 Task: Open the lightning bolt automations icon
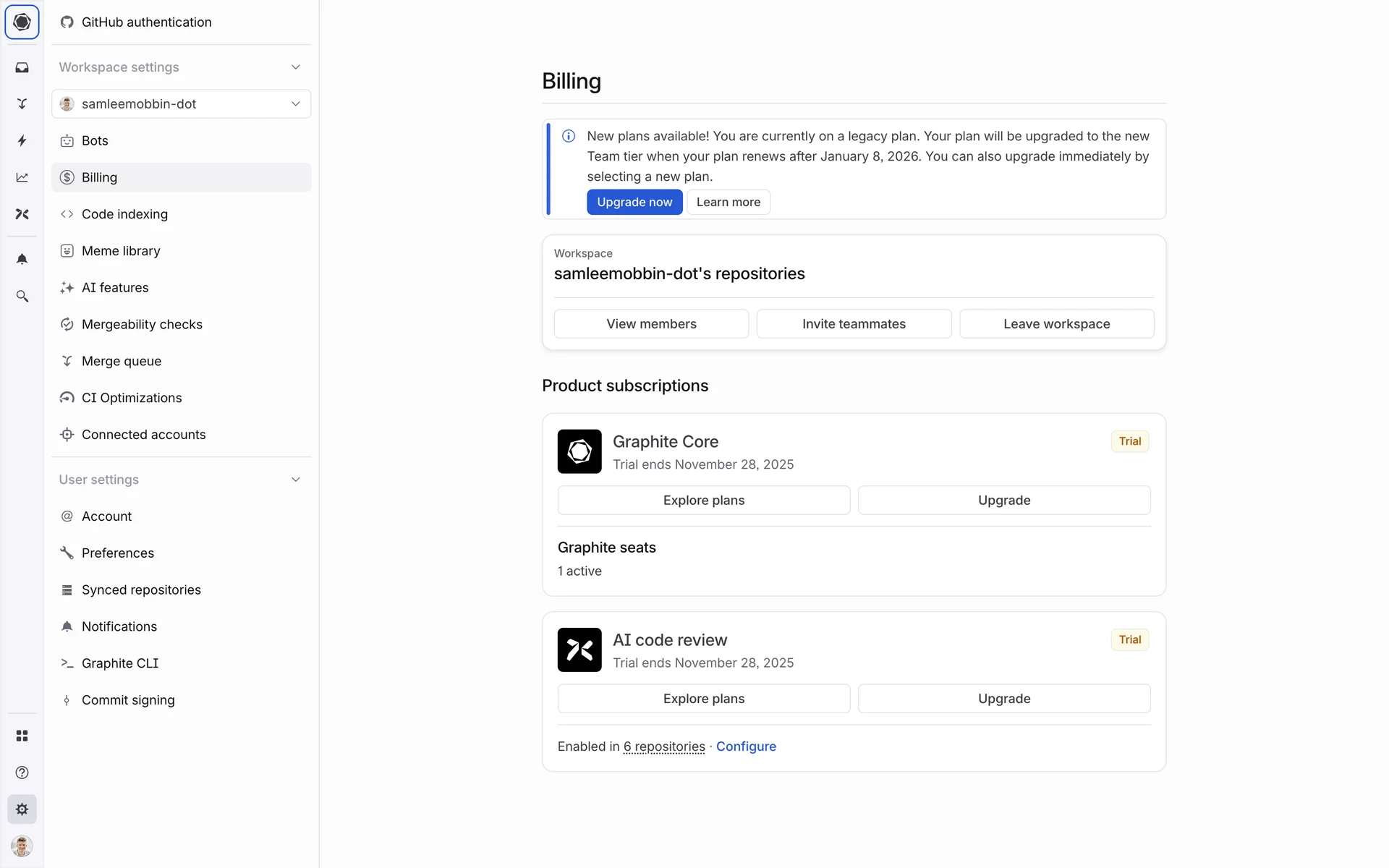[x=22, y=140]
